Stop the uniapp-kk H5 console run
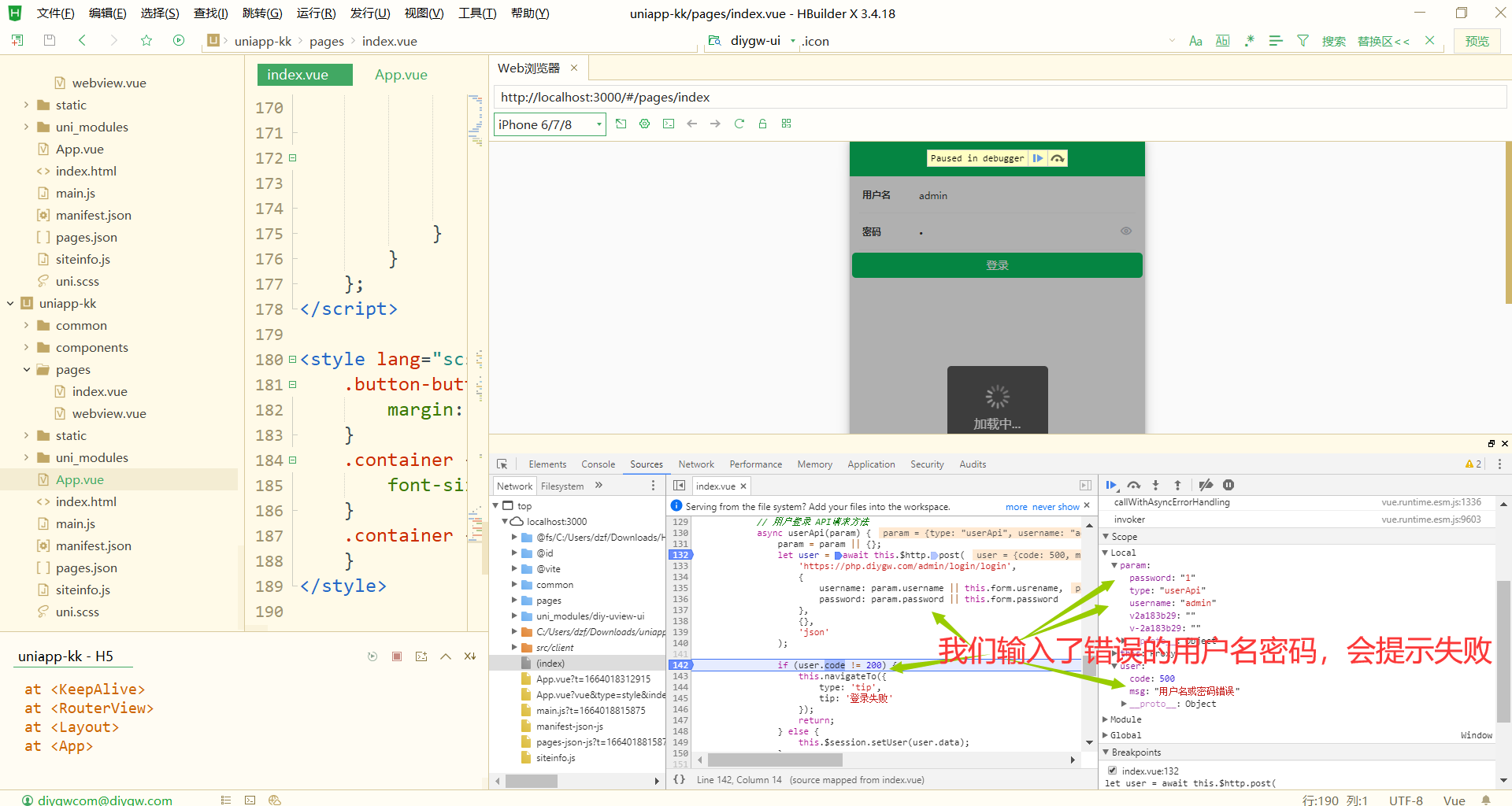 tap(397, 656)
